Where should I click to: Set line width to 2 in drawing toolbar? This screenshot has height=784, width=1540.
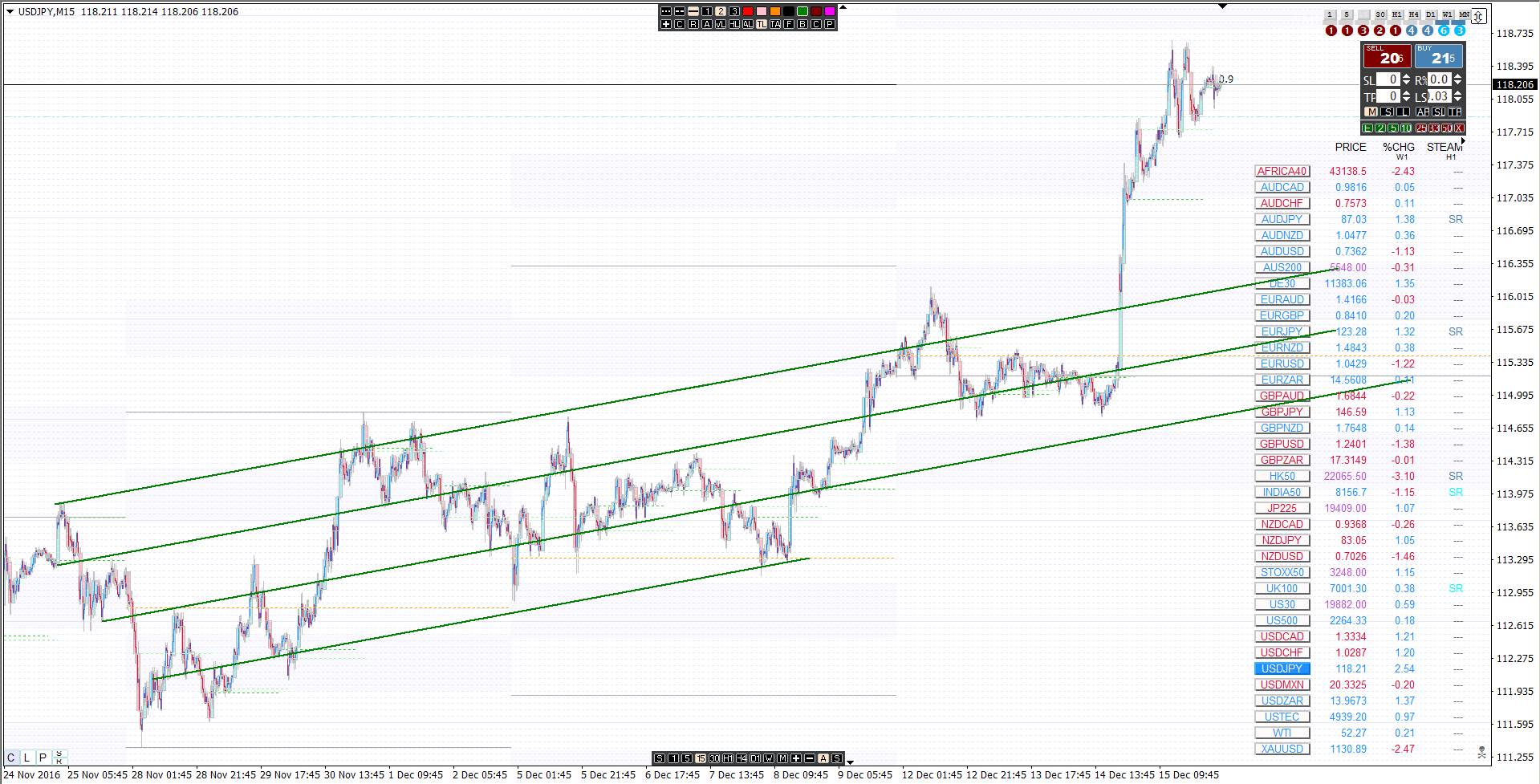point(721,11)
